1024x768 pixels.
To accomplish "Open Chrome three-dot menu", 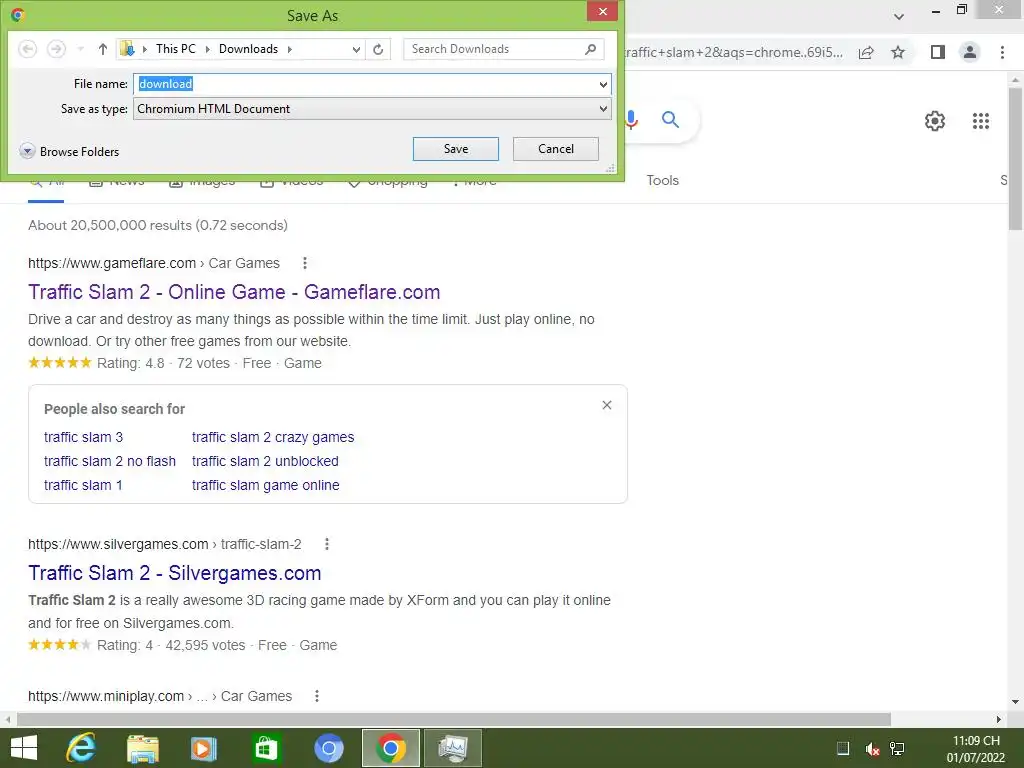I will click(1002, 52).
